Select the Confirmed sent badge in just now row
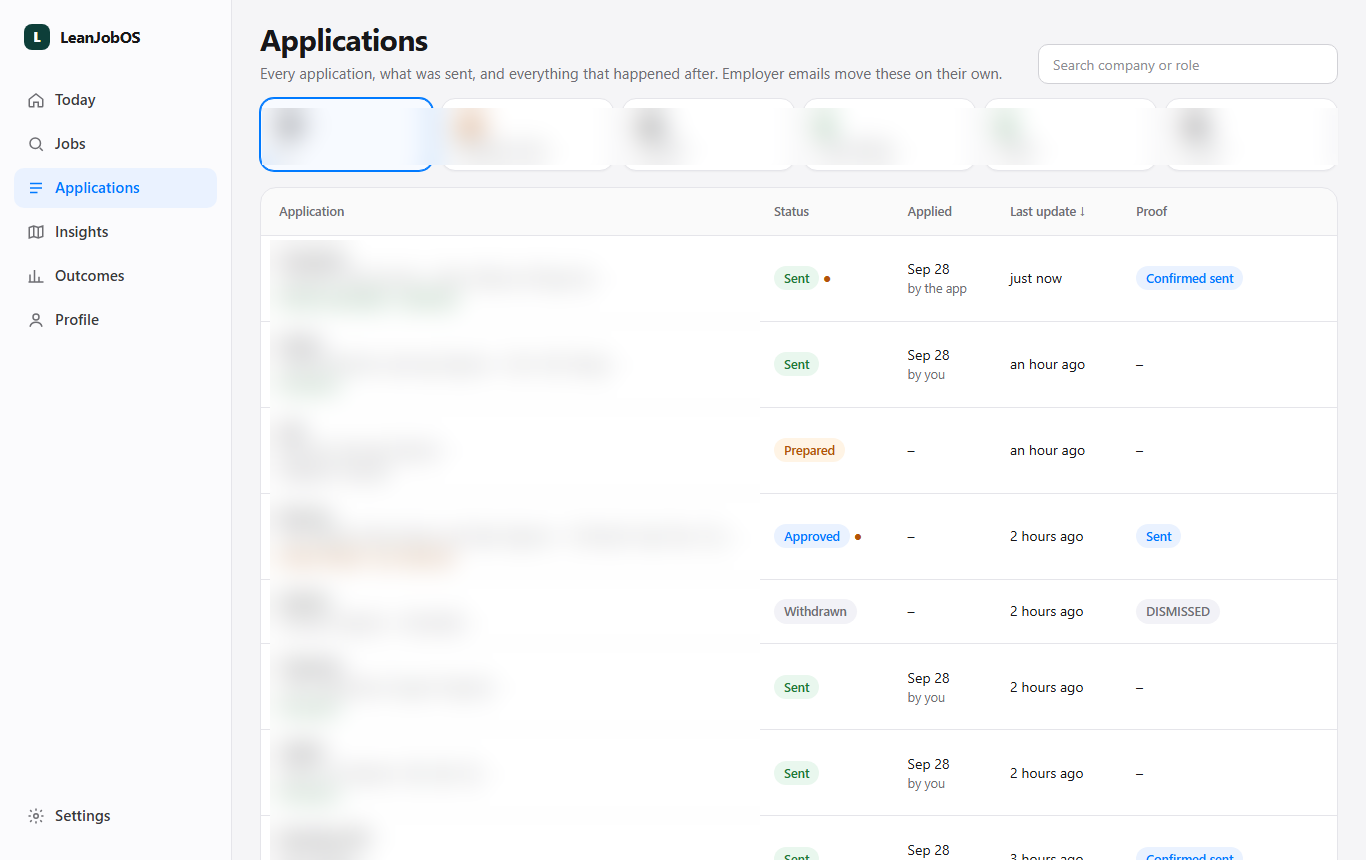Image resolution: width=1366 pixels, height=860 pixels. coord(1189,279)
